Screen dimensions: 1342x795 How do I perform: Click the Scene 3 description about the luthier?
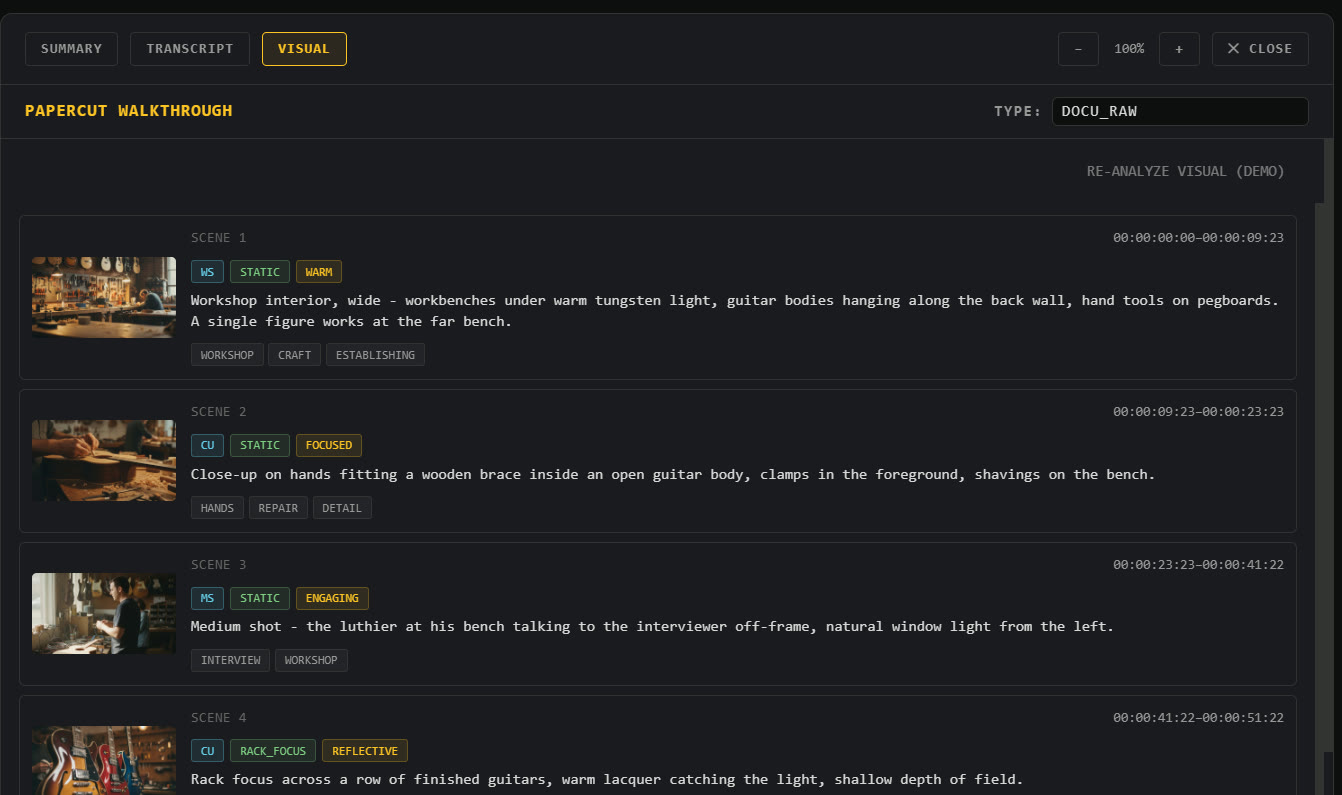click(x=652, y=627)
